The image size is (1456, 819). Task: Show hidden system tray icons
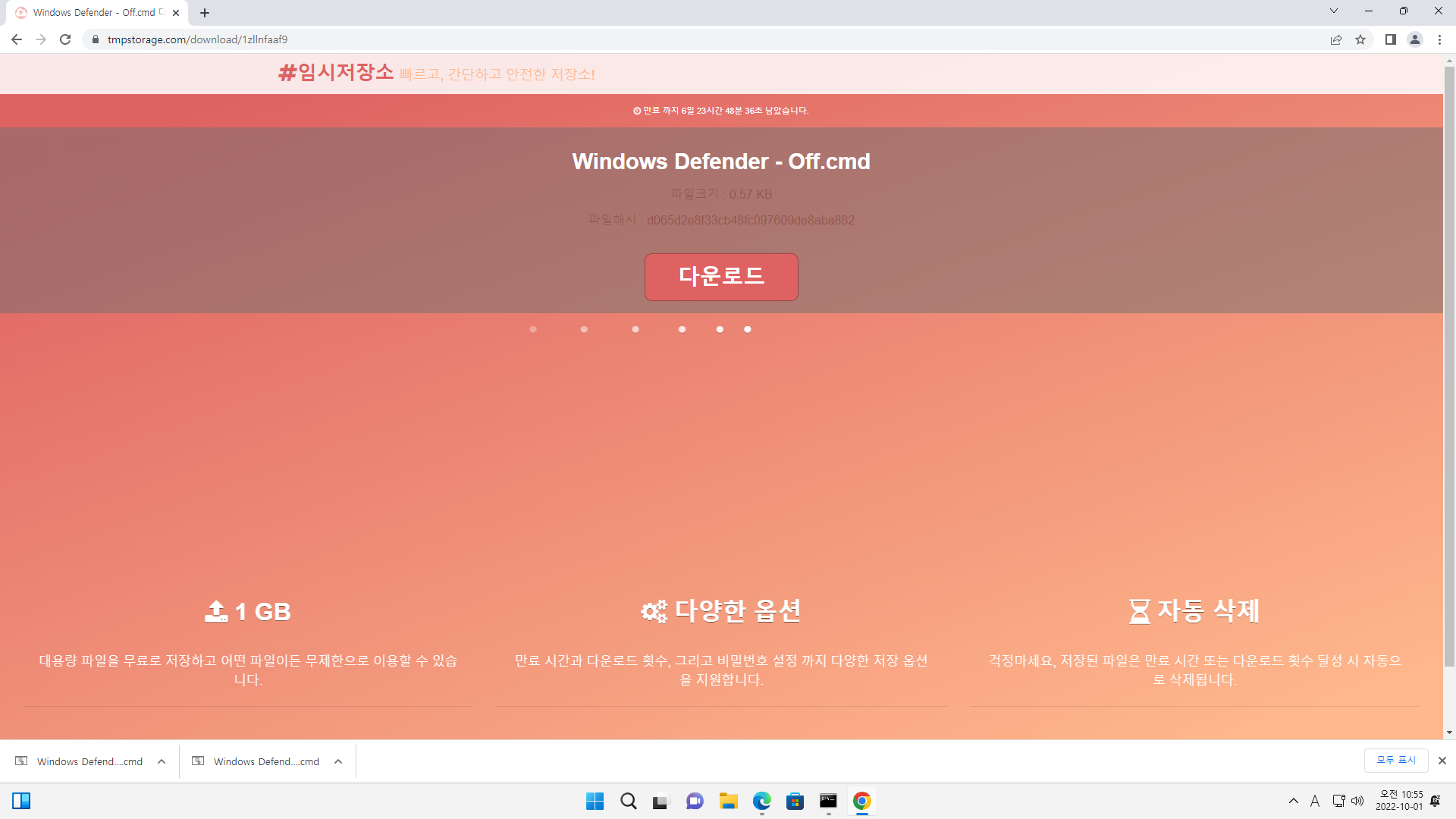[x=1294, y=801]
